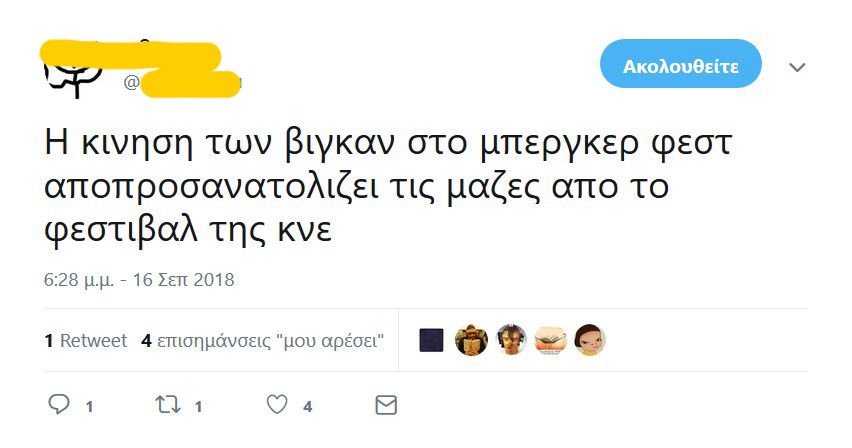Toggle the blue Ακολουθείτε follow button
Image resolution: width=852 pixels, height=448 pixels.
[680, 67]
